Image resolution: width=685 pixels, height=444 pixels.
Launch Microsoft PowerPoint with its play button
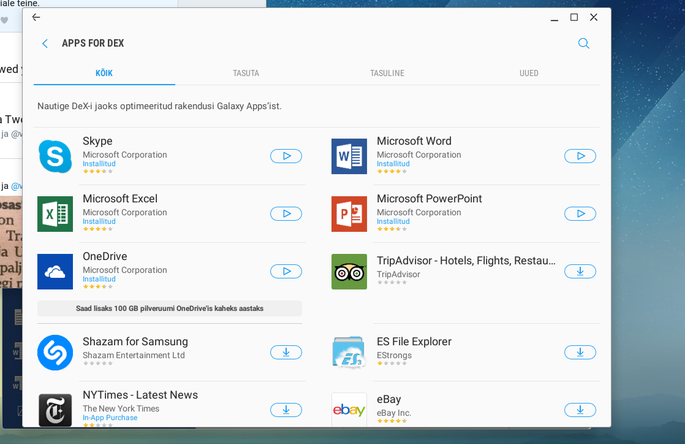tap(580, 214)
